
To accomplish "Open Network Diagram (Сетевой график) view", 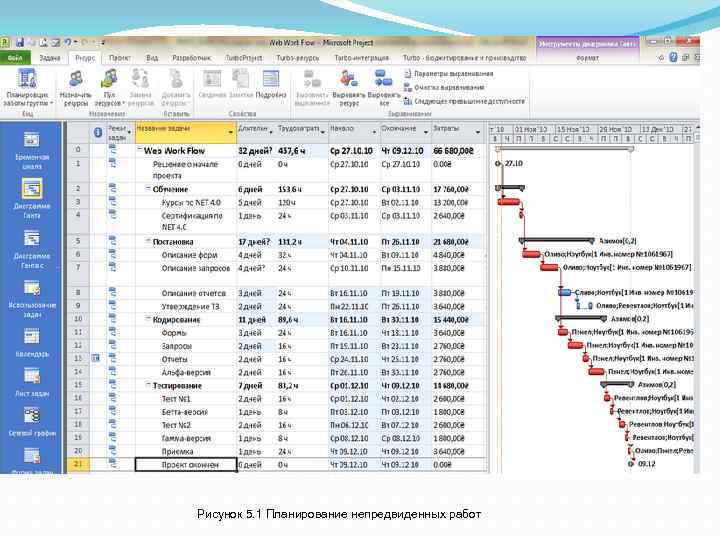I will (x=32, y=422).
